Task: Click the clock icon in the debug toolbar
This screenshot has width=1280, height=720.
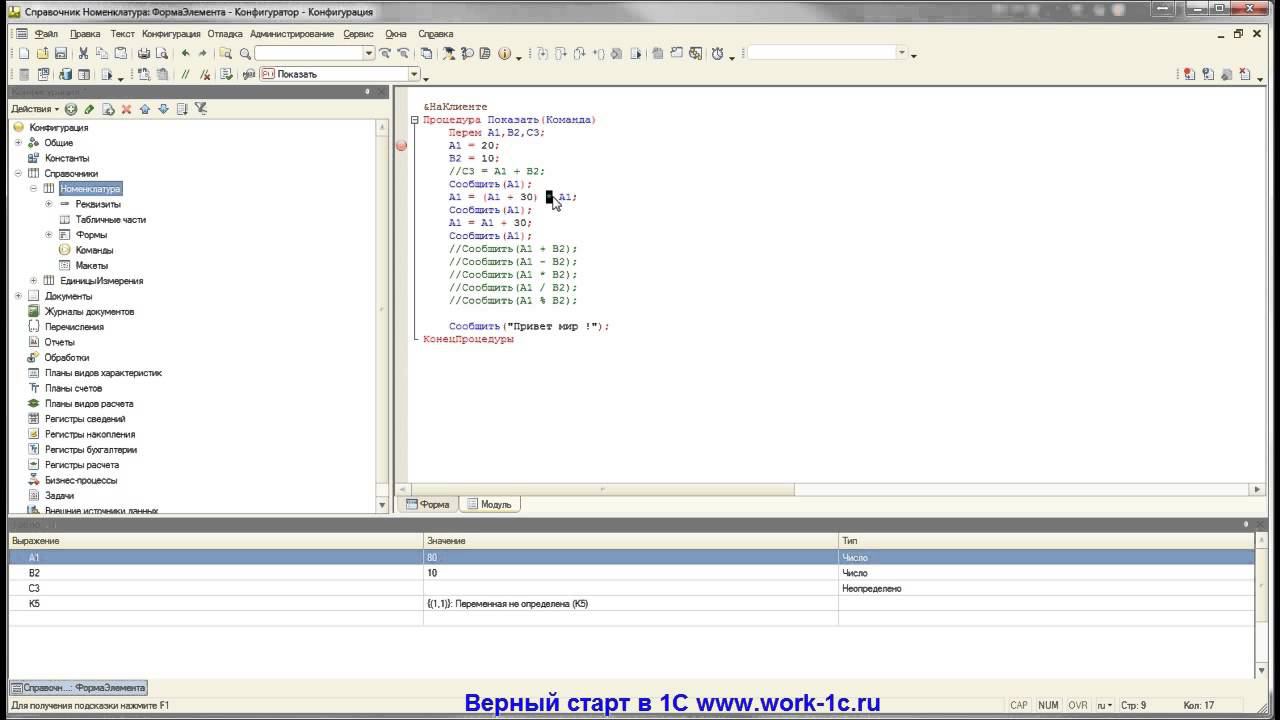Action: (718, 53)
